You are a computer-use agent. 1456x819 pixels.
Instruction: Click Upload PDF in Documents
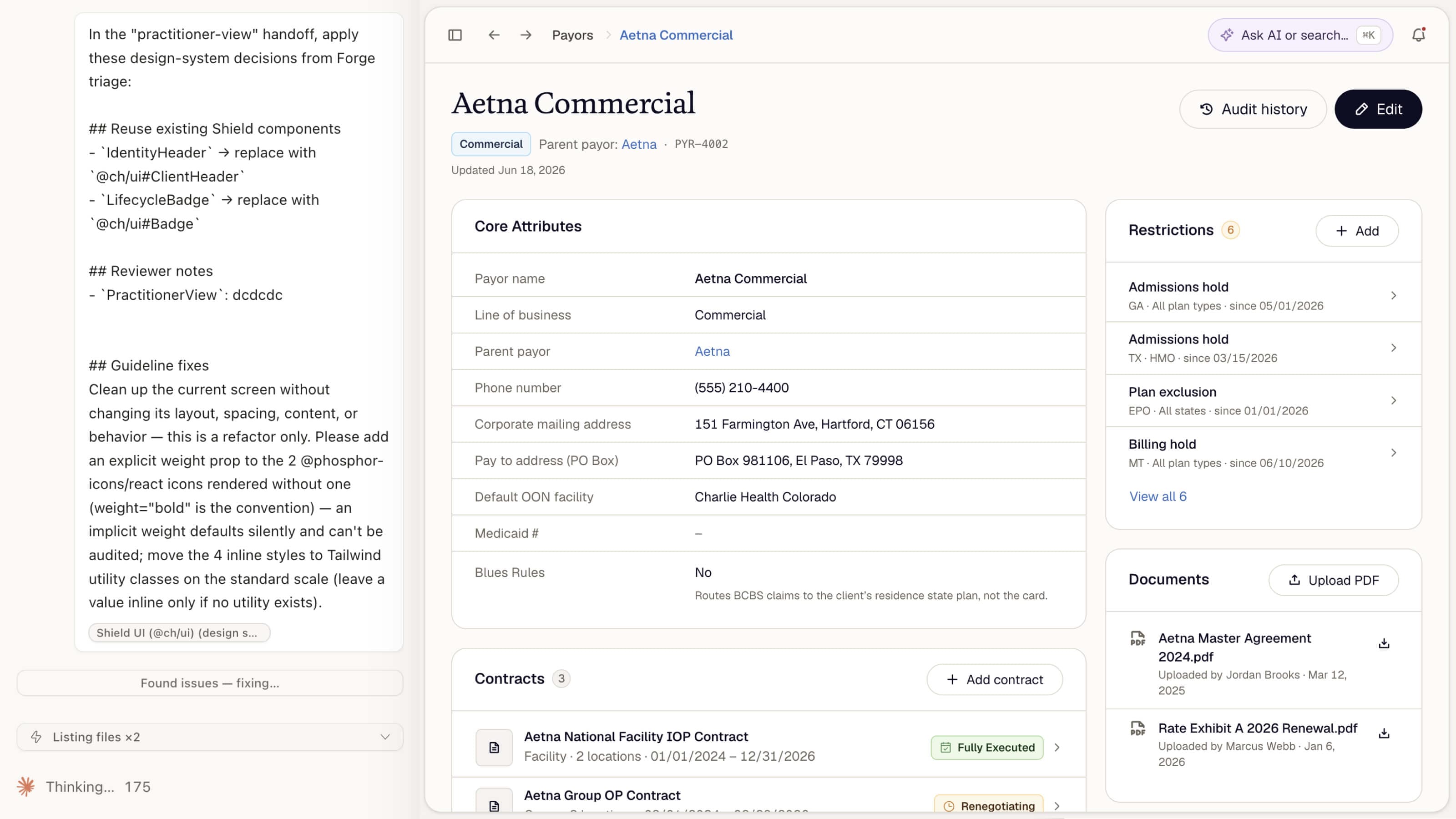(x=1333, y=580)
